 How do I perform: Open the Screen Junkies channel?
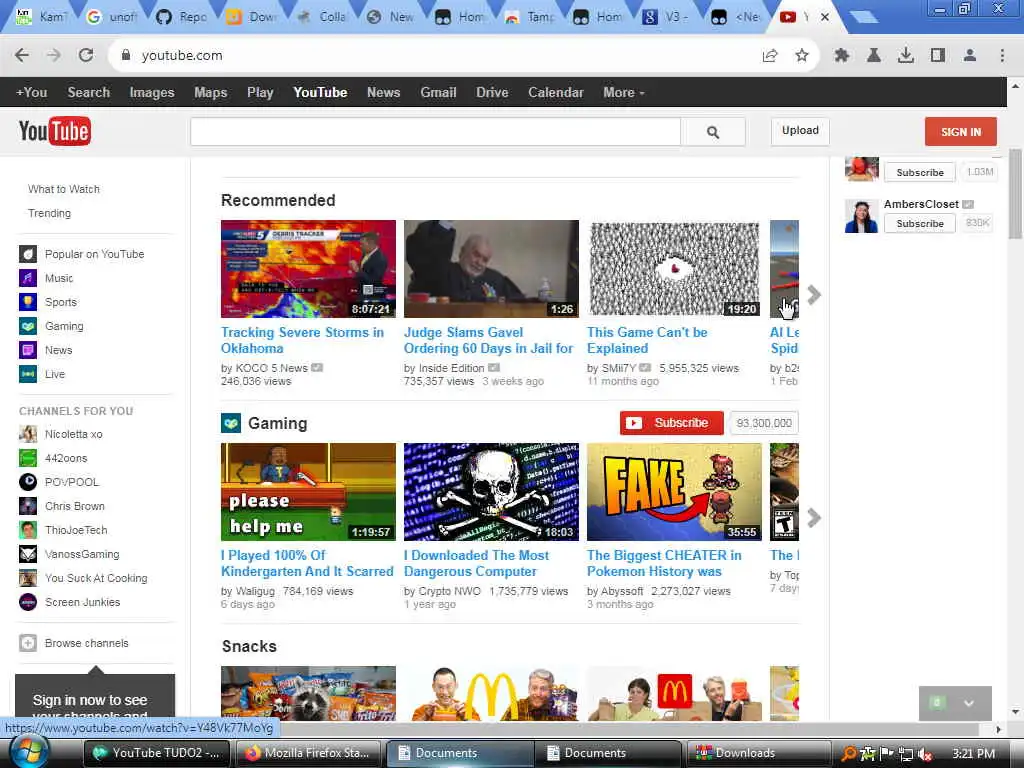pos(82,602)
